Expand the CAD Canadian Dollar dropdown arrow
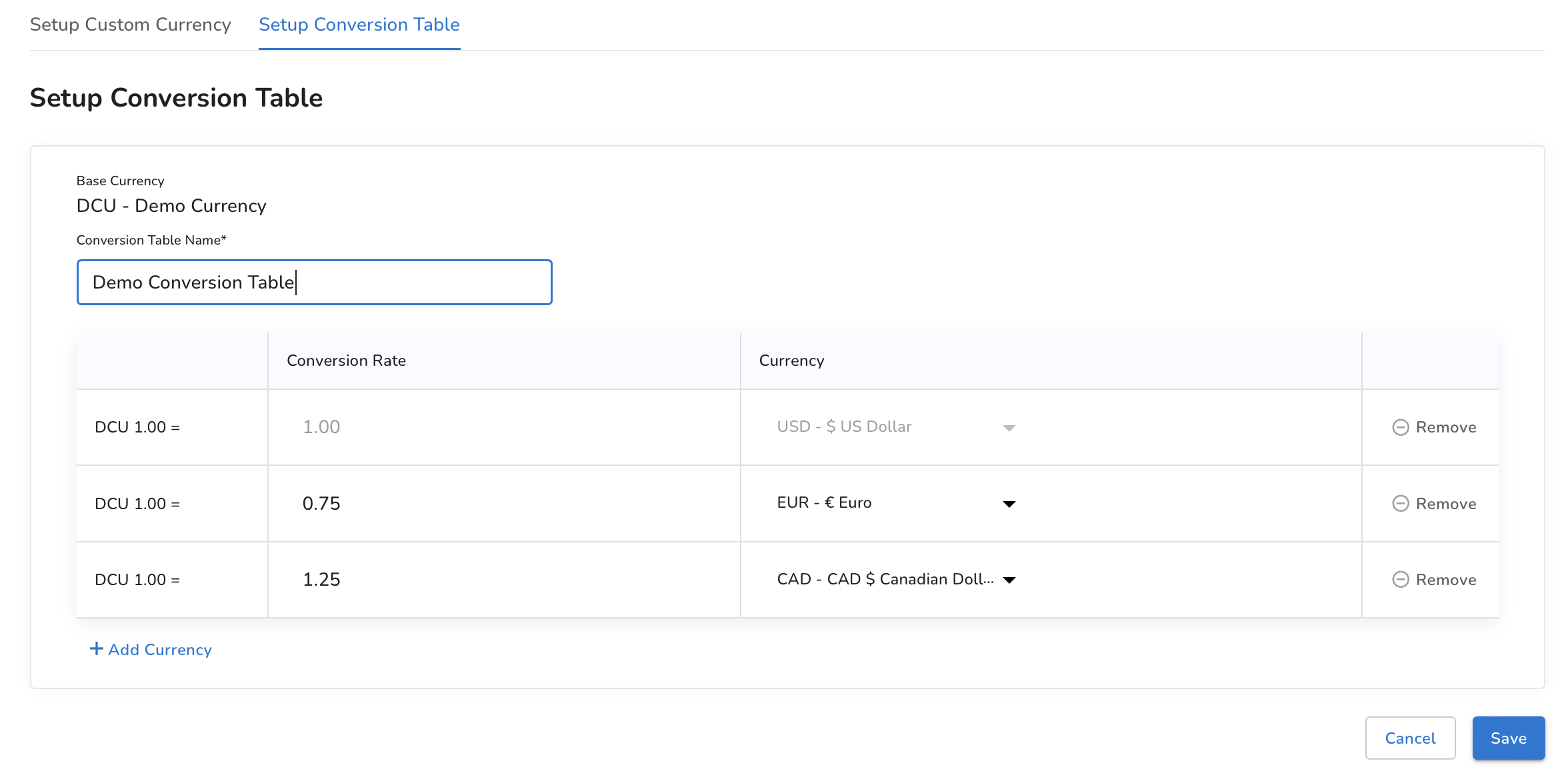Image resolution: width=1568 pixels, height=781 pixels. click(x=1009, y=580)
